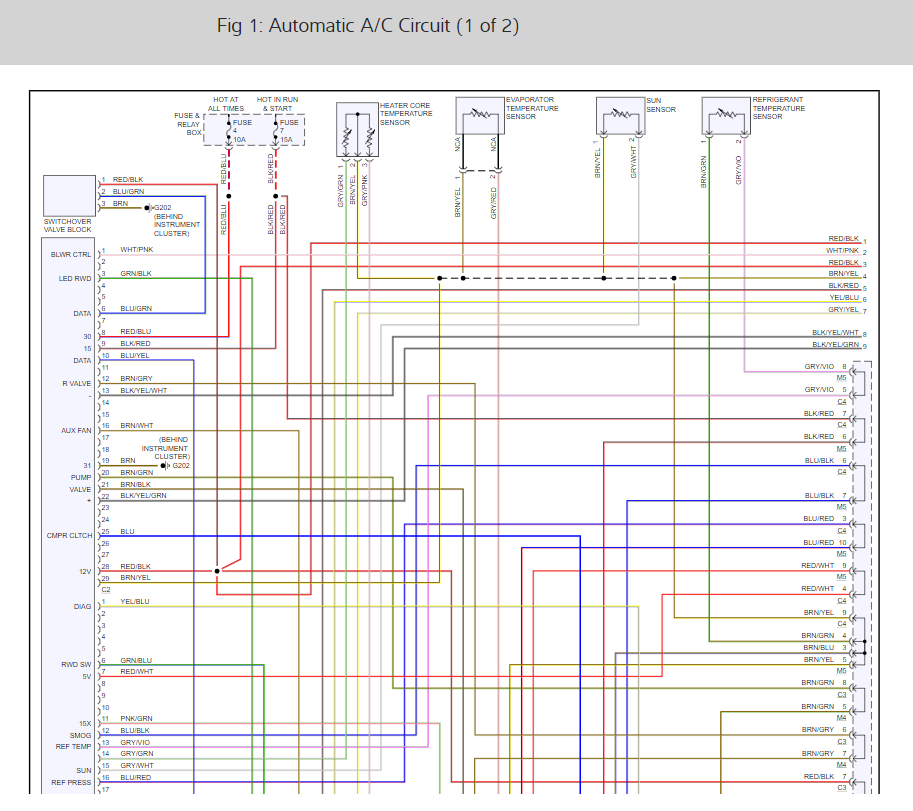
Task: Click the 'DIAG' terminal label
Action: (x=82, y=607)
